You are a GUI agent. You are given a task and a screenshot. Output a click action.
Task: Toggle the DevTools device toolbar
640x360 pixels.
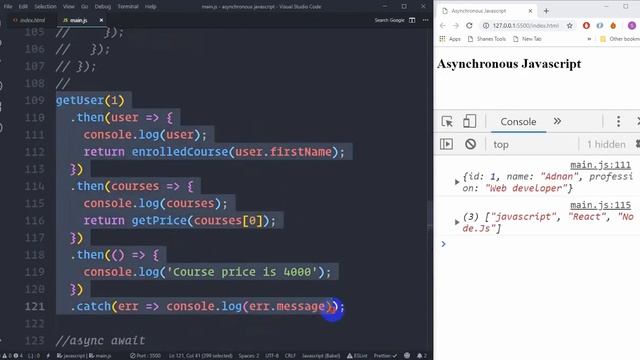point(469,121)
